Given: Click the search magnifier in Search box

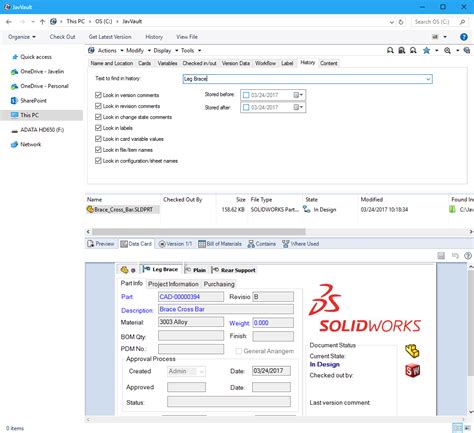Looking at the screenshot, I should pyautogui.click(x=462, y=22).
